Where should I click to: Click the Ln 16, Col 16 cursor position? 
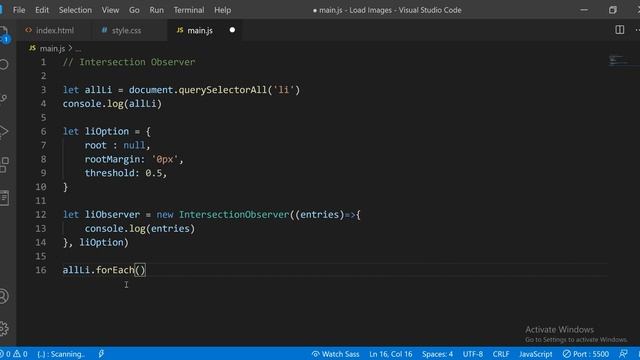pos(391,354)
